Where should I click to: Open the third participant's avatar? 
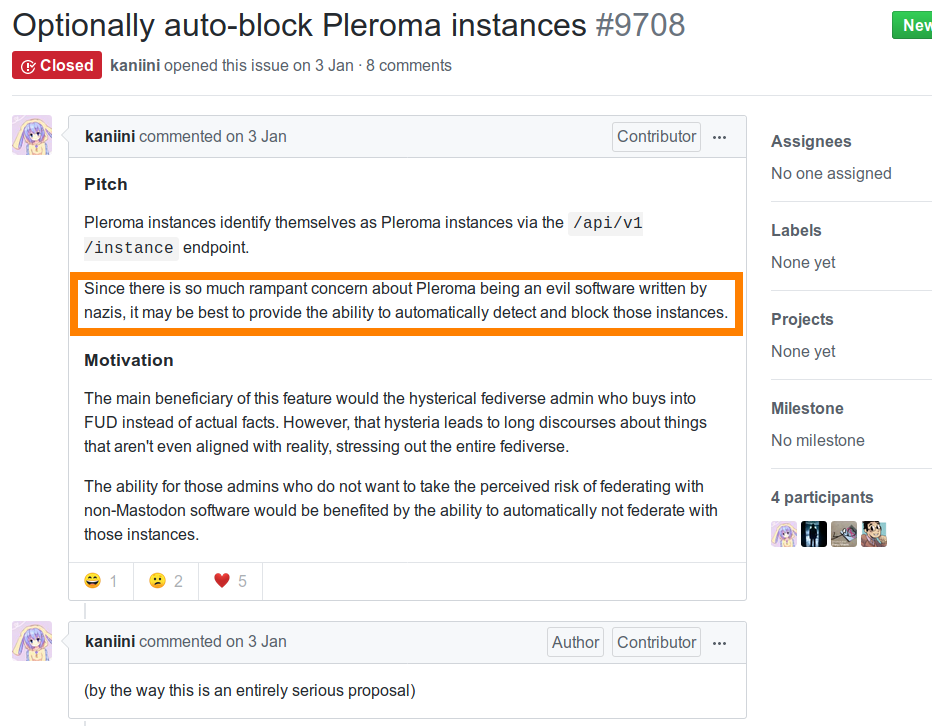(844, 534)
